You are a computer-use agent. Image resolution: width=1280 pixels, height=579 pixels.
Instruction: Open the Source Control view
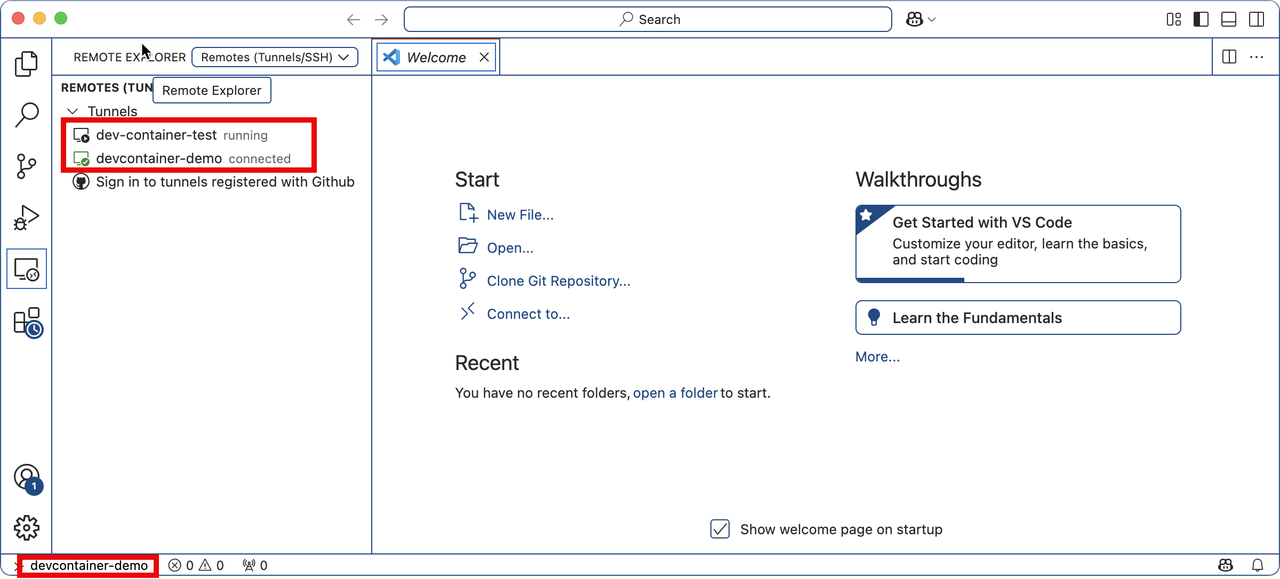pyautogui.click(x=27, y=166)
